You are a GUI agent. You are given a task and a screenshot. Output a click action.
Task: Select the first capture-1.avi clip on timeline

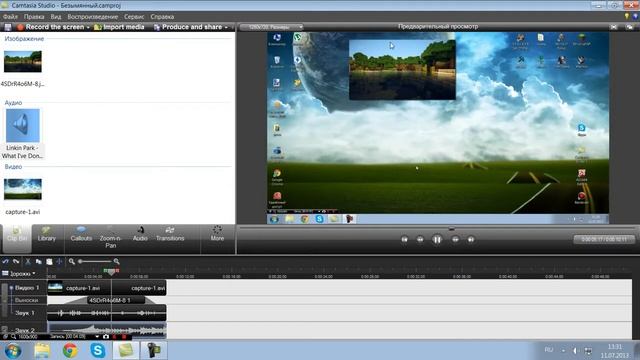point(79,288)
